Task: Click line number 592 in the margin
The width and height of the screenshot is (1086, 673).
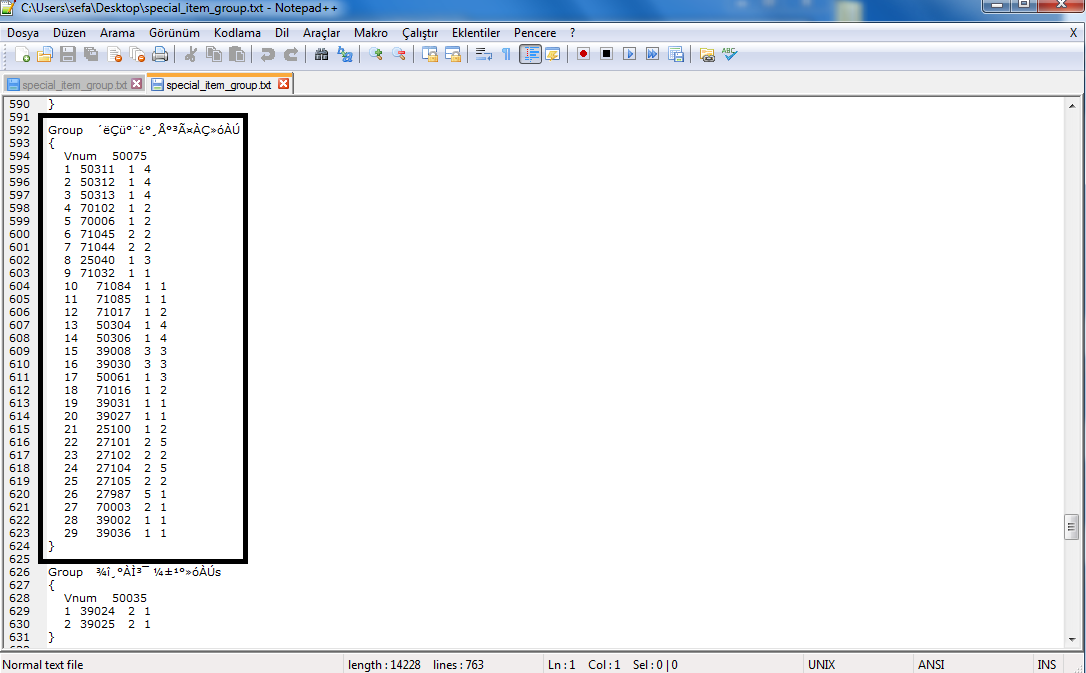Action: point(19,130)
